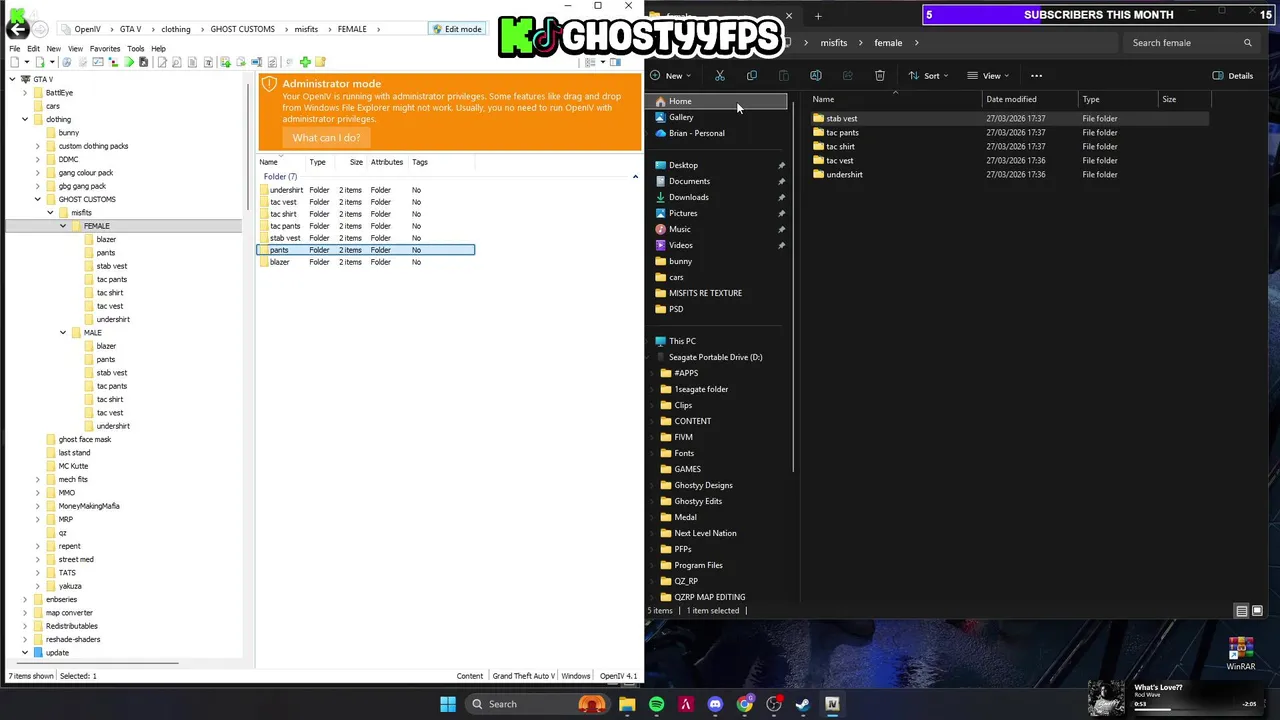Viewport: 1280px width, 720px height.
Task: Open the View menu in OpenIV menu bar
Action: (x=75, y=48)
